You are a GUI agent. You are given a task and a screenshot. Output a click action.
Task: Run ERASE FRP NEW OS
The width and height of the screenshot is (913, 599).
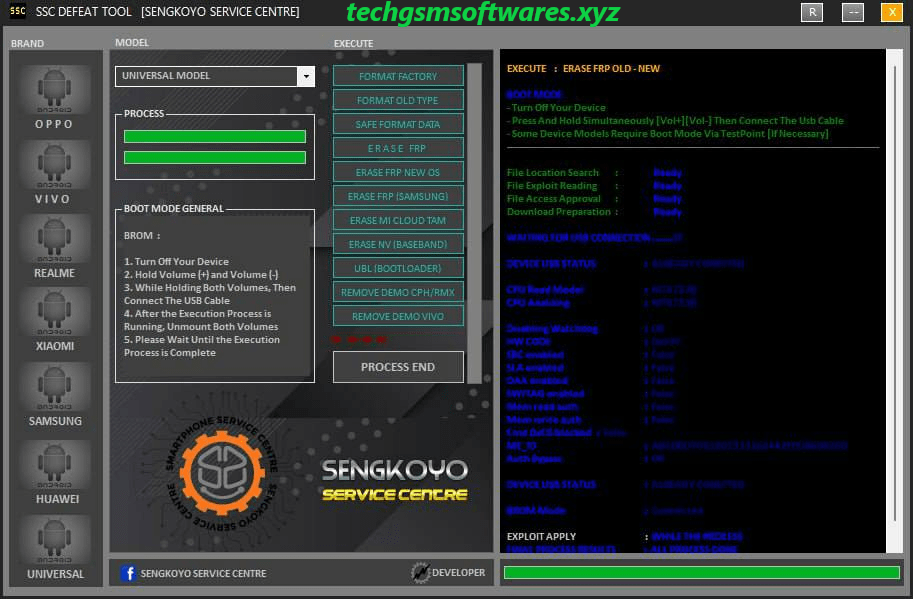398,172
